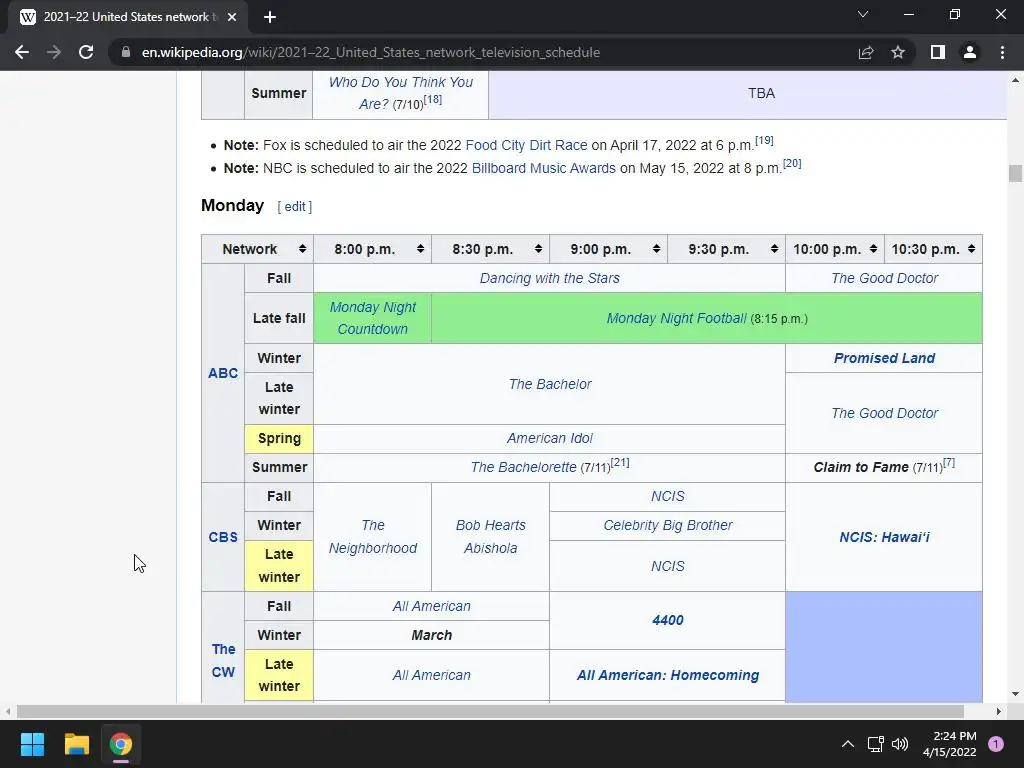Open All American: Homecoming link
The image size is (1024, 768).
pyautogui.click(x=667, y=675)
